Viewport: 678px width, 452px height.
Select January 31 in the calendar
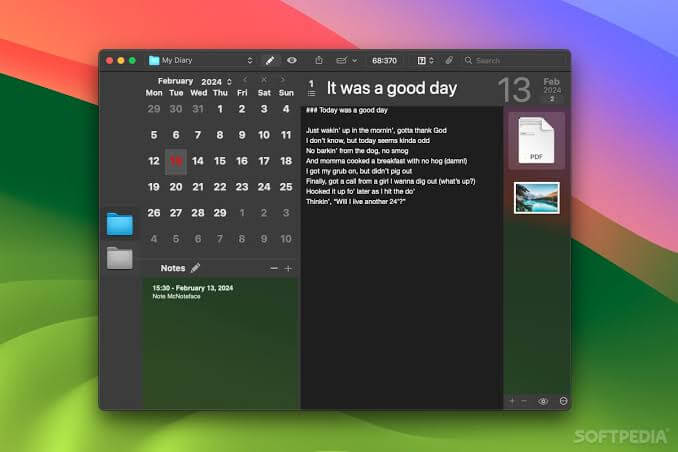click(198, 109)
